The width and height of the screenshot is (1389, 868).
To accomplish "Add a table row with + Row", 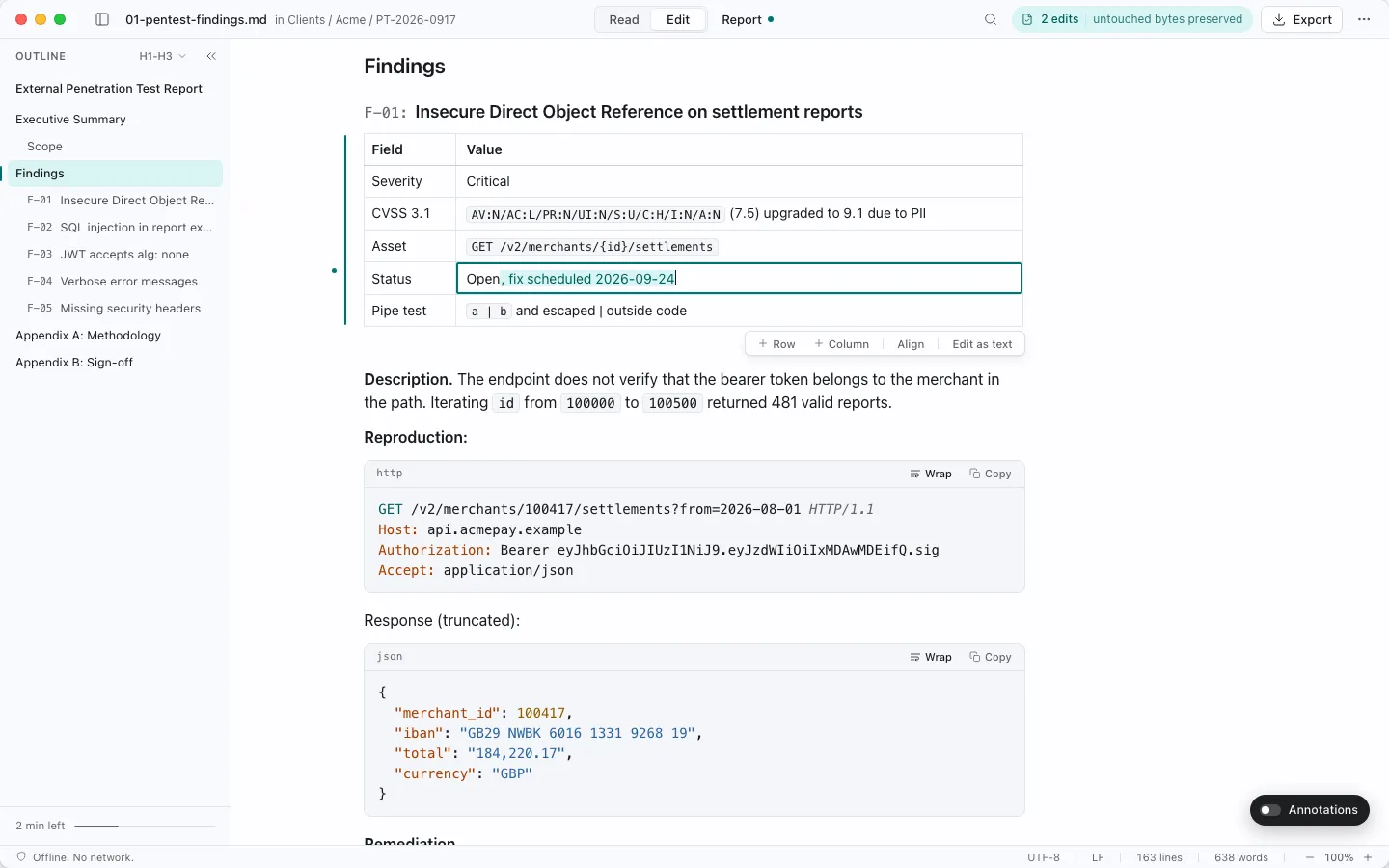I will (x=776, y=344).
